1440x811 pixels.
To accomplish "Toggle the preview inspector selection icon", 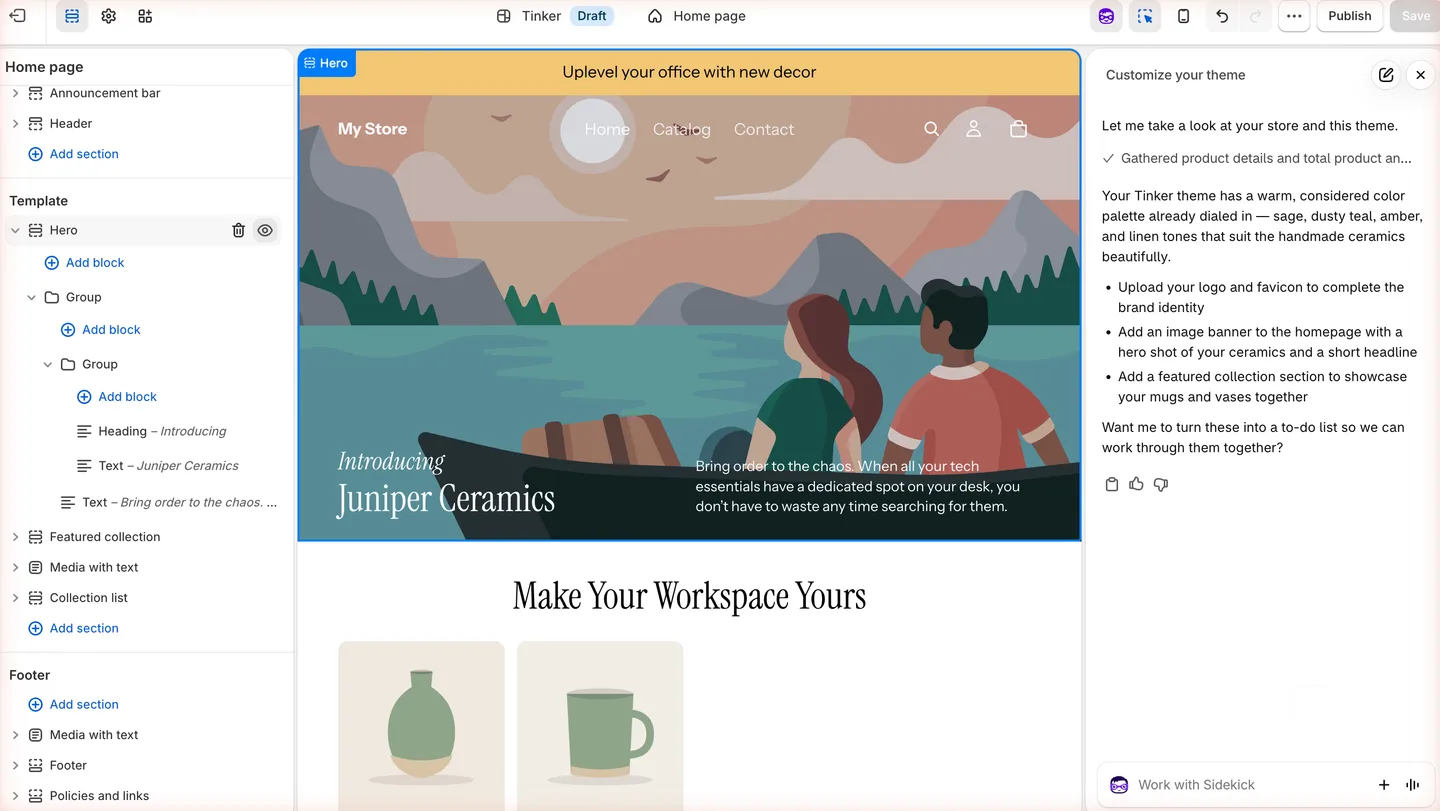I will tap(1145, 16).
